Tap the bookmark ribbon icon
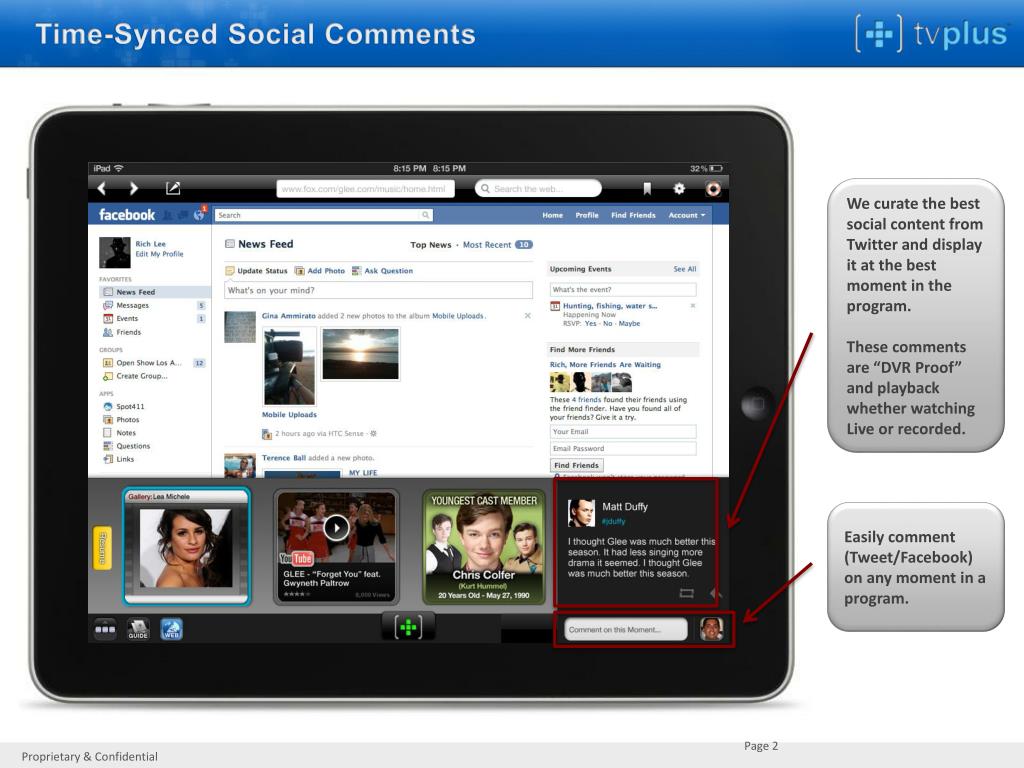The height and width of the screenshot is (768, 1024). pyautogui.click(x=647, y=189)
